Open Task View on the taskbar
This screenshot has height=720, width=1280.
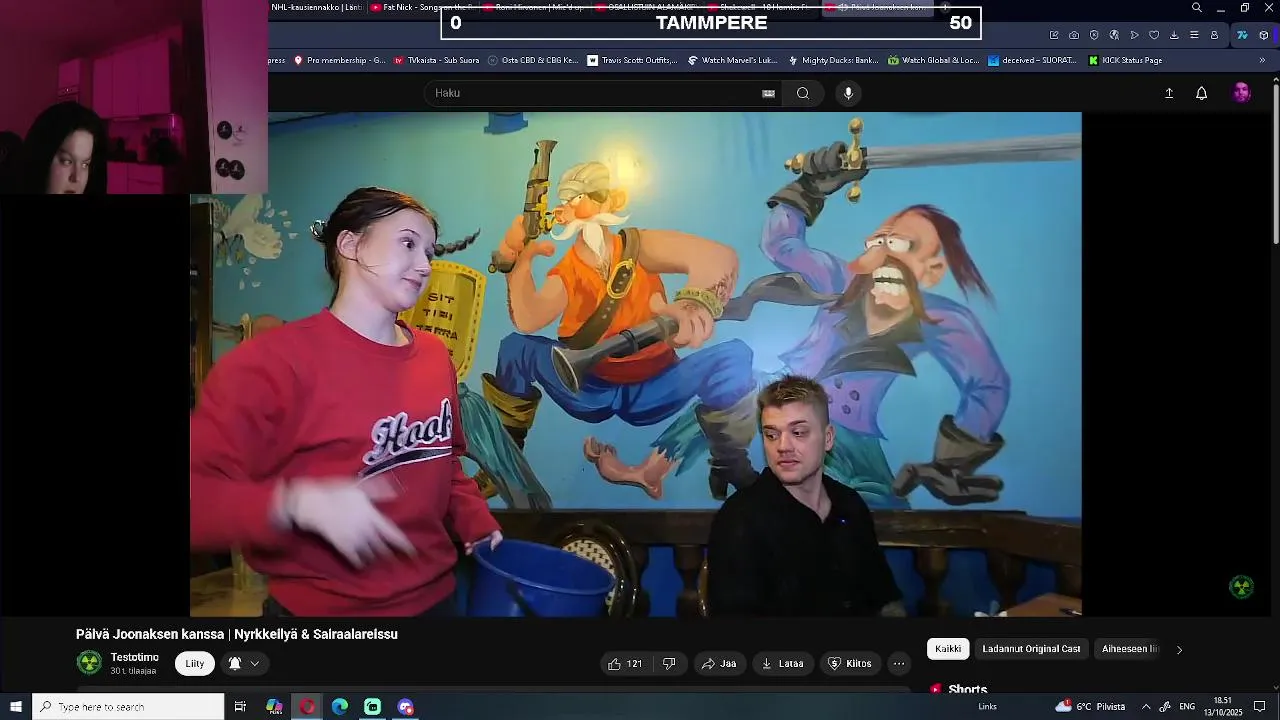[240, 707]
